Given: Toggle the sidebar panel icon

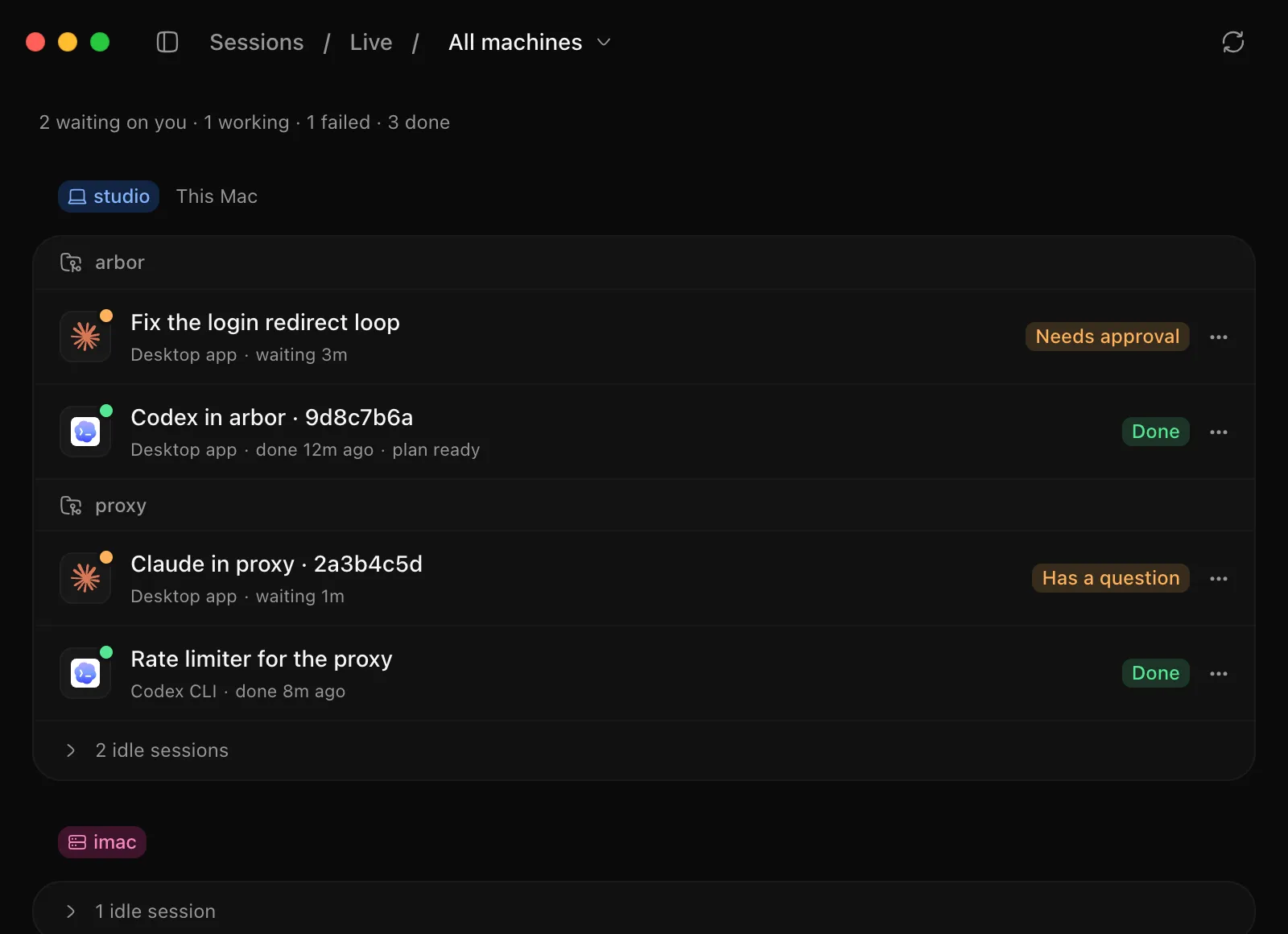Looking at the screenshot, I should point(167,42).
